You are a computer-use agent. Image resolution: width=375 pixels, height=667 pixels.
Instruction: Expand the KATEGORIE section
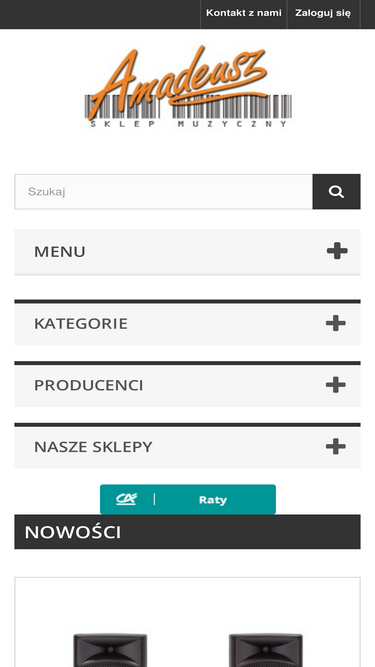[x=188, y=323]
